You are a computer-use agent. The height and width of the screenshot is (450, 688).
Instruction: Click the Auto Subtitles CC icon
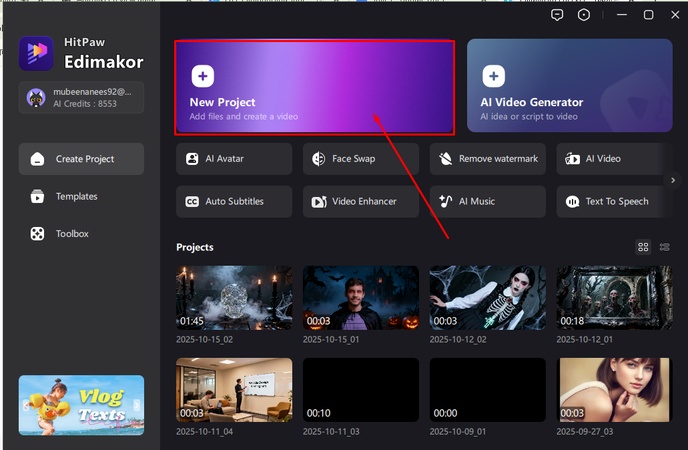click(192, 201)
